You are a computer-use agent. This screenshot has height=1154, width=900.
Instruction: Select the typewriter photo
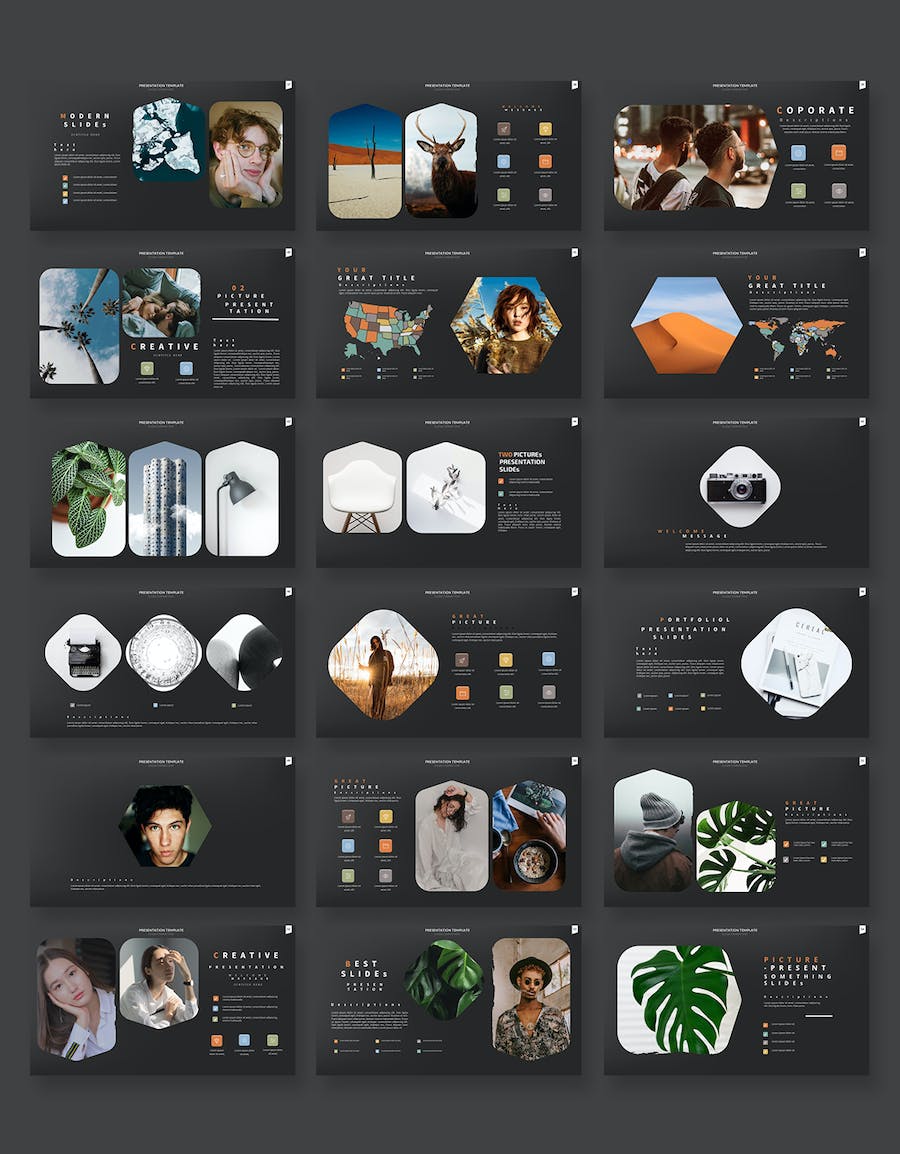point(83,652)
